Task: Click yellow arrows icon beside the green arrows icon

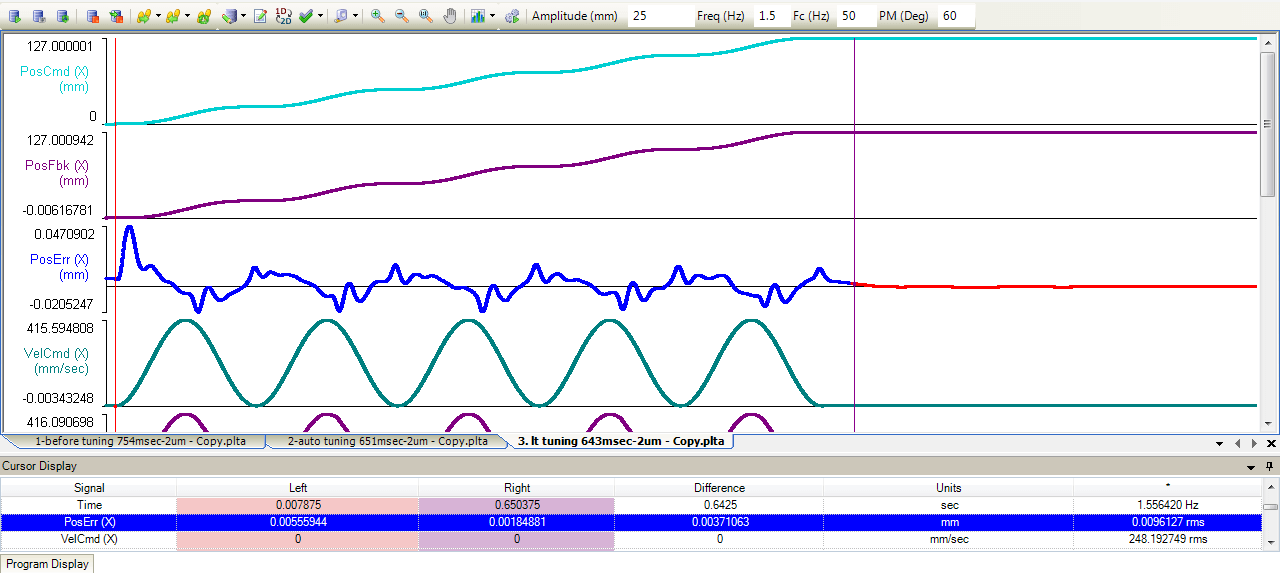Action: (173, 16)
